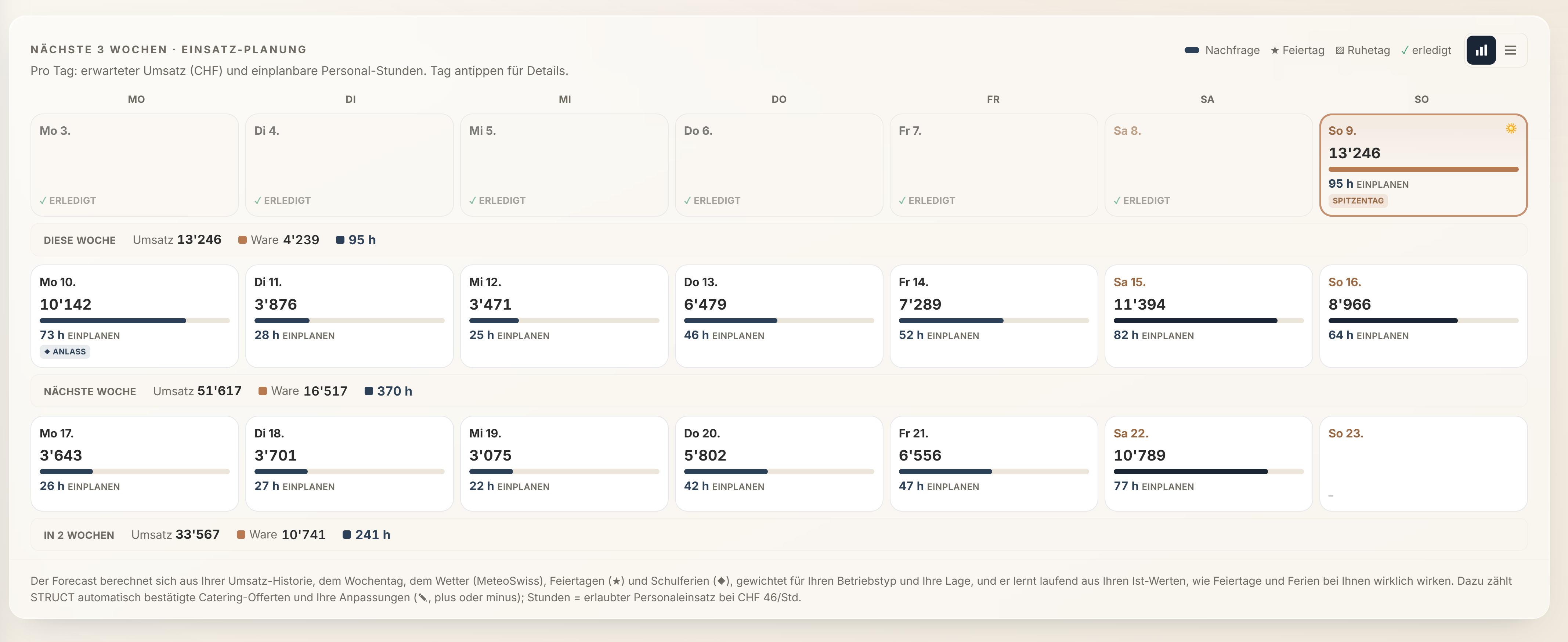This screenshot has height=642, width=1568.
Task: Open details for Fr 14. card
Action: pyautogui.click(x=993, y=316)
